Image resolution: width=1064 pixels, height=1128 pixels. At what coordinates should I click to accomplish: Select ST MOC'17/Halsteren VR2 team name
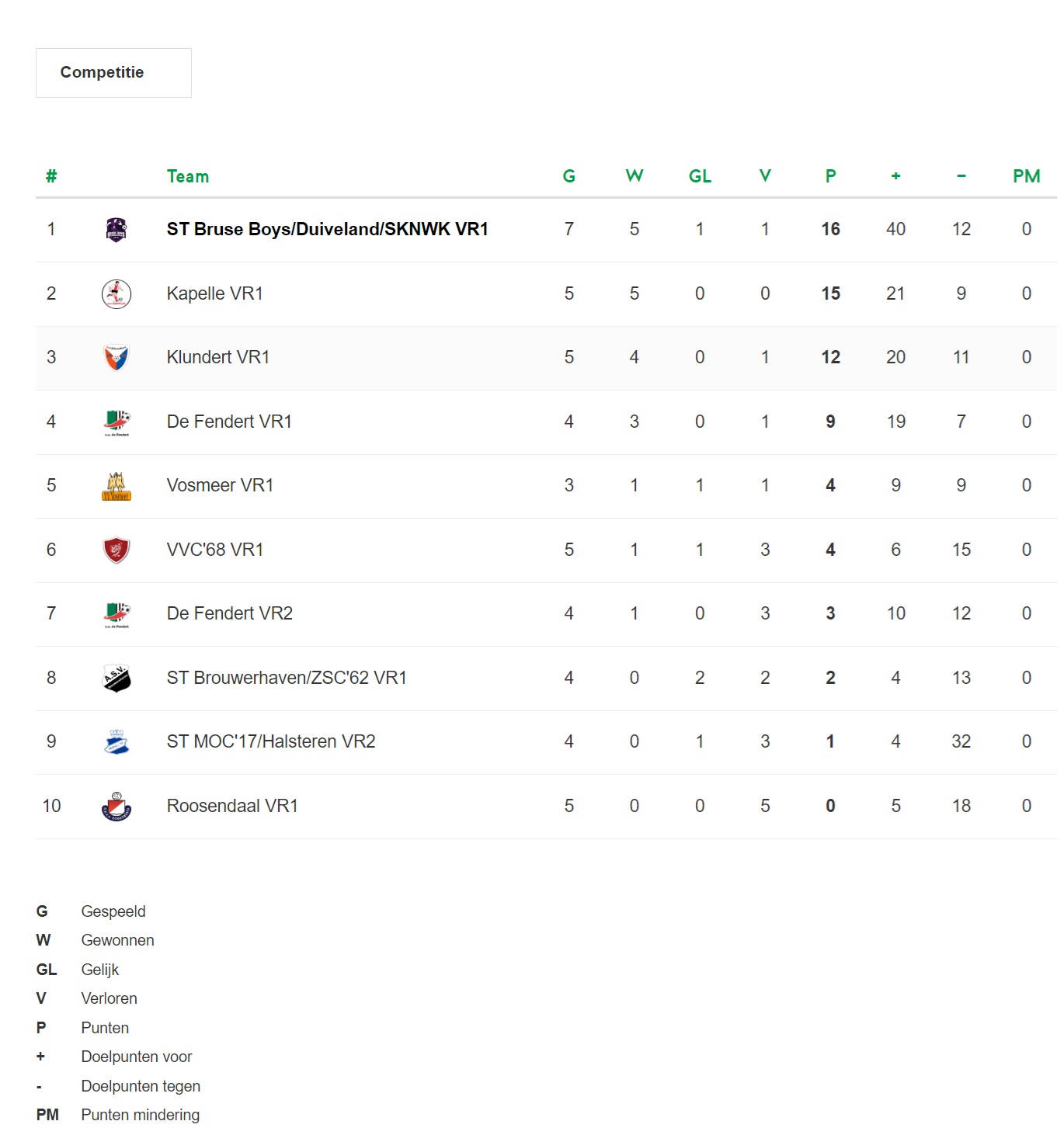point(270,741)
